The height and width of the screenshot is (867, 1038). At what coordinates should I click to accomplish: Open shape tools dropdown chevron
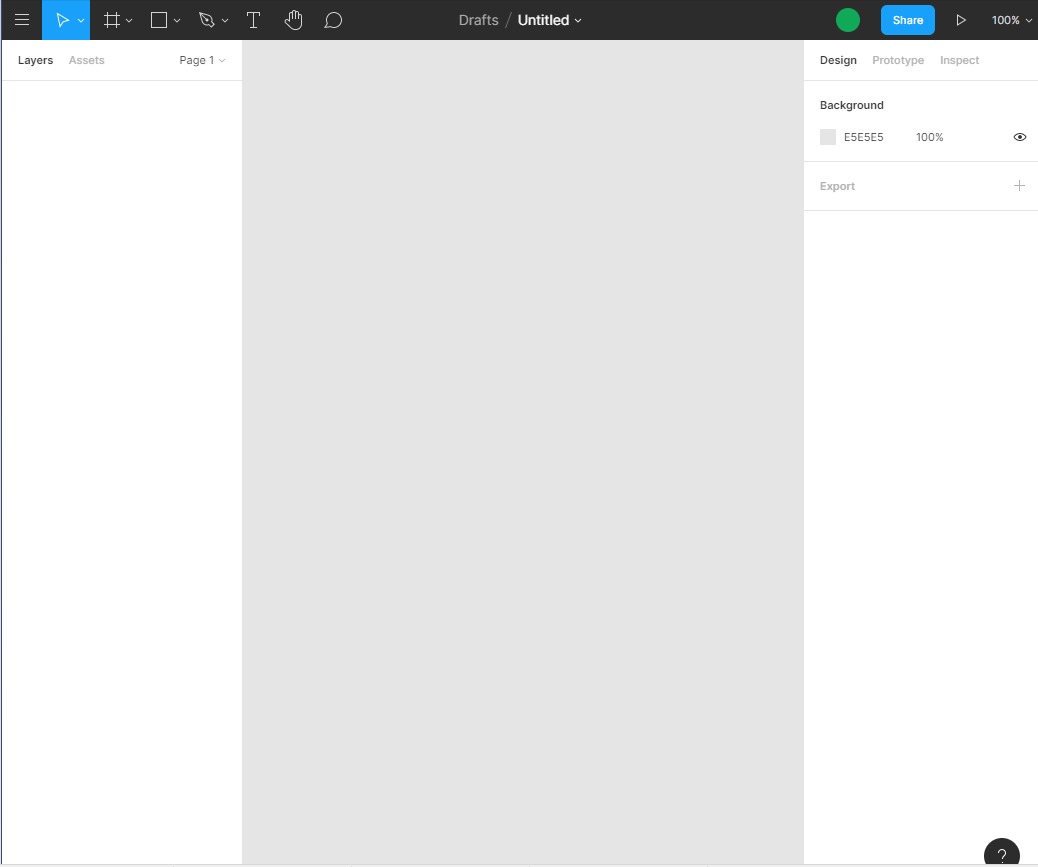click(x=177, y=21)
